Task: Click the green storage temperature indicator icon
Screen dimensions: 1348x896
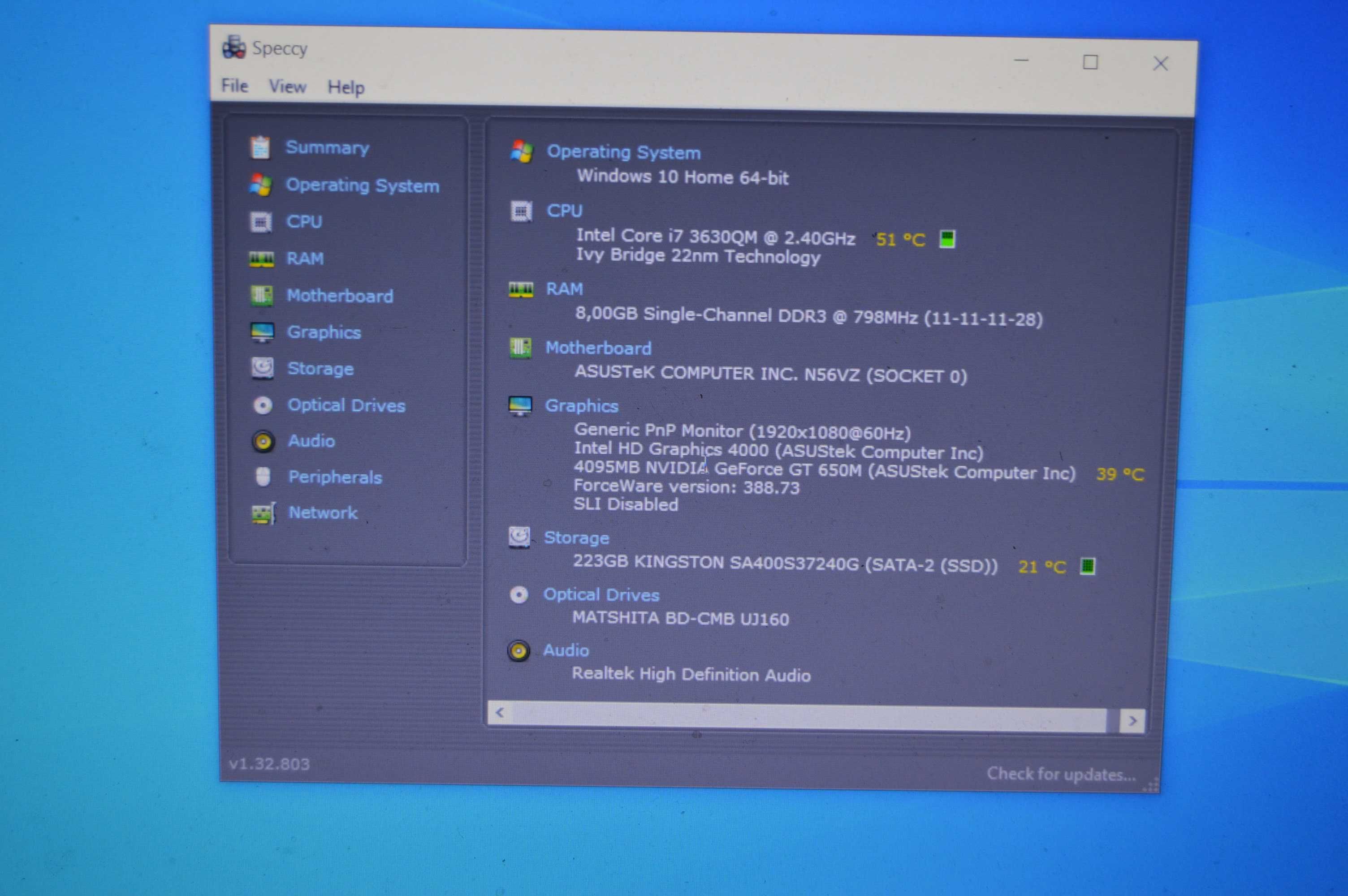Action: [1088, 566]
